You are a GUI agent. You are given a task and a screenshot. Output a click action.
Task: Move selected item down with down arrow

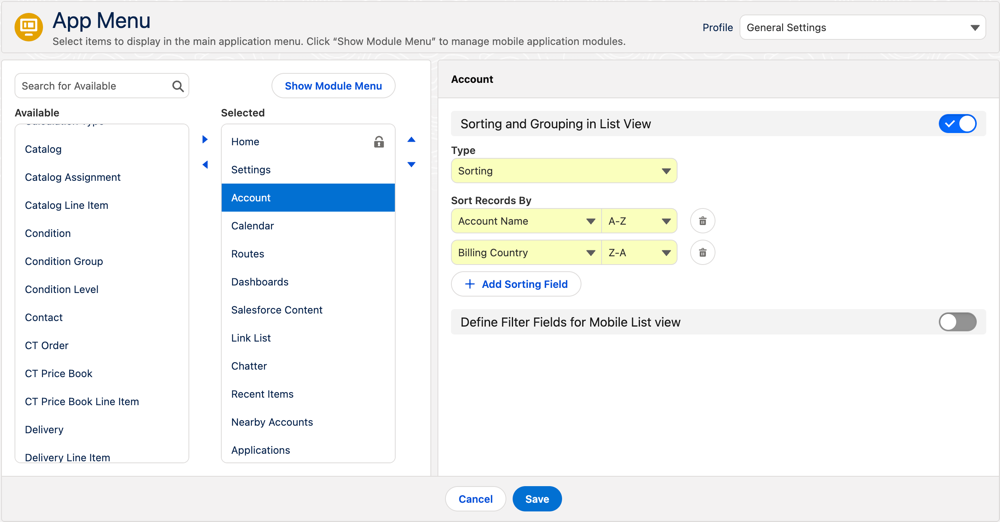(411, 165)
